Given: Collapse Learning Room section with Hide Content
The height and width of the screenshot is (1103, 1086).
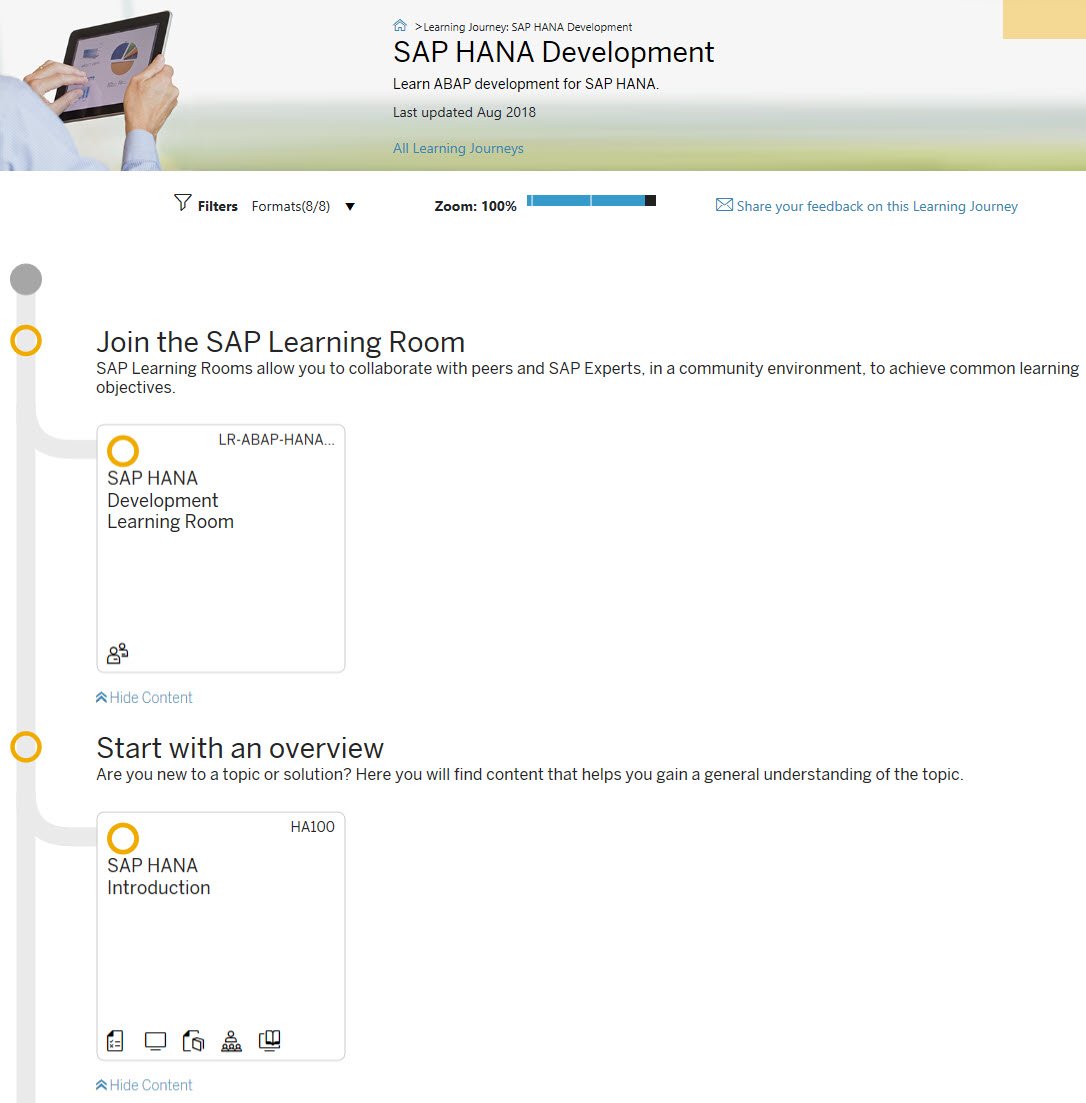Looking at the screenshot, I should coord(144,697).
